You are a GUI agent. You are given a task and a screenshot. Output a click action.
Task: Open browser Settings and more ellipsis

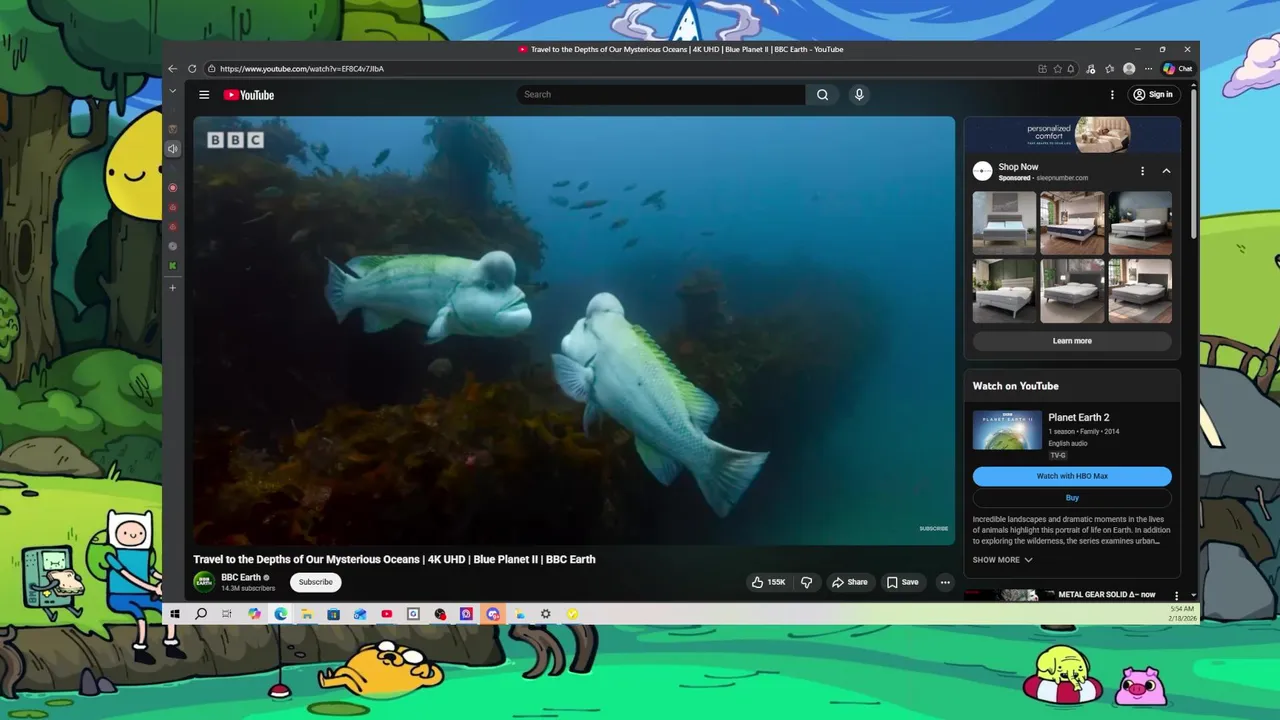click(1148, 69)
